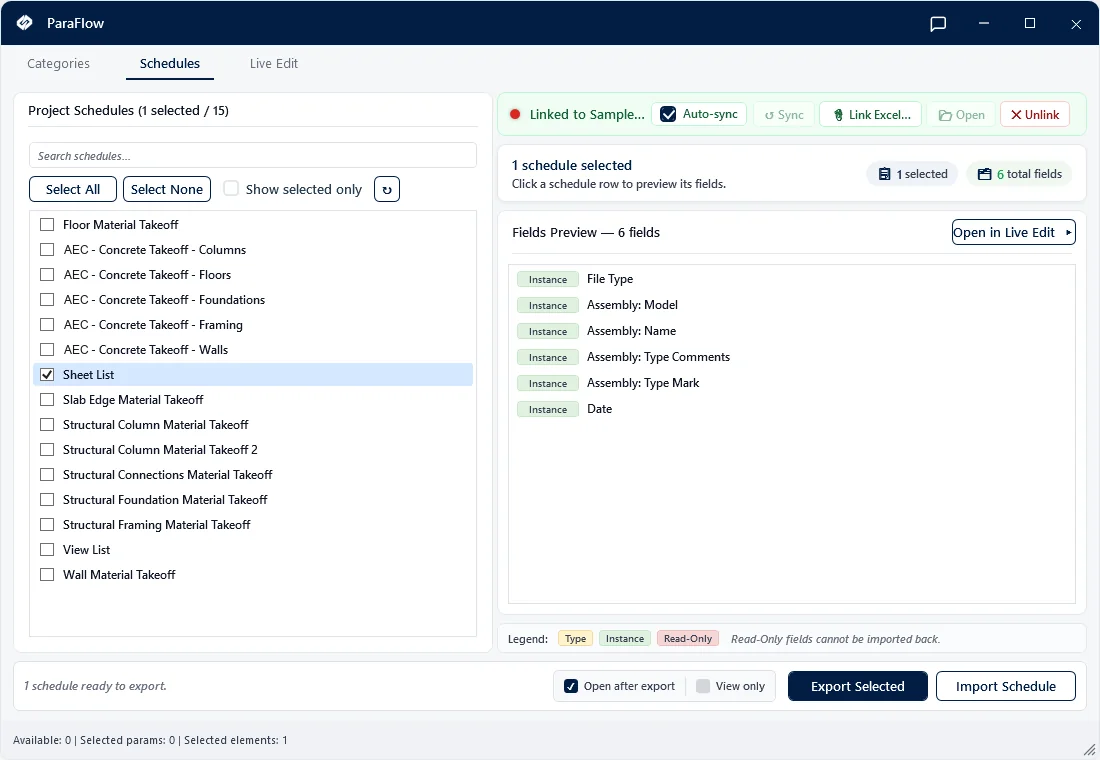
Task: Select Structural Framing Material Takeoff row text
Action: (156, 525)
